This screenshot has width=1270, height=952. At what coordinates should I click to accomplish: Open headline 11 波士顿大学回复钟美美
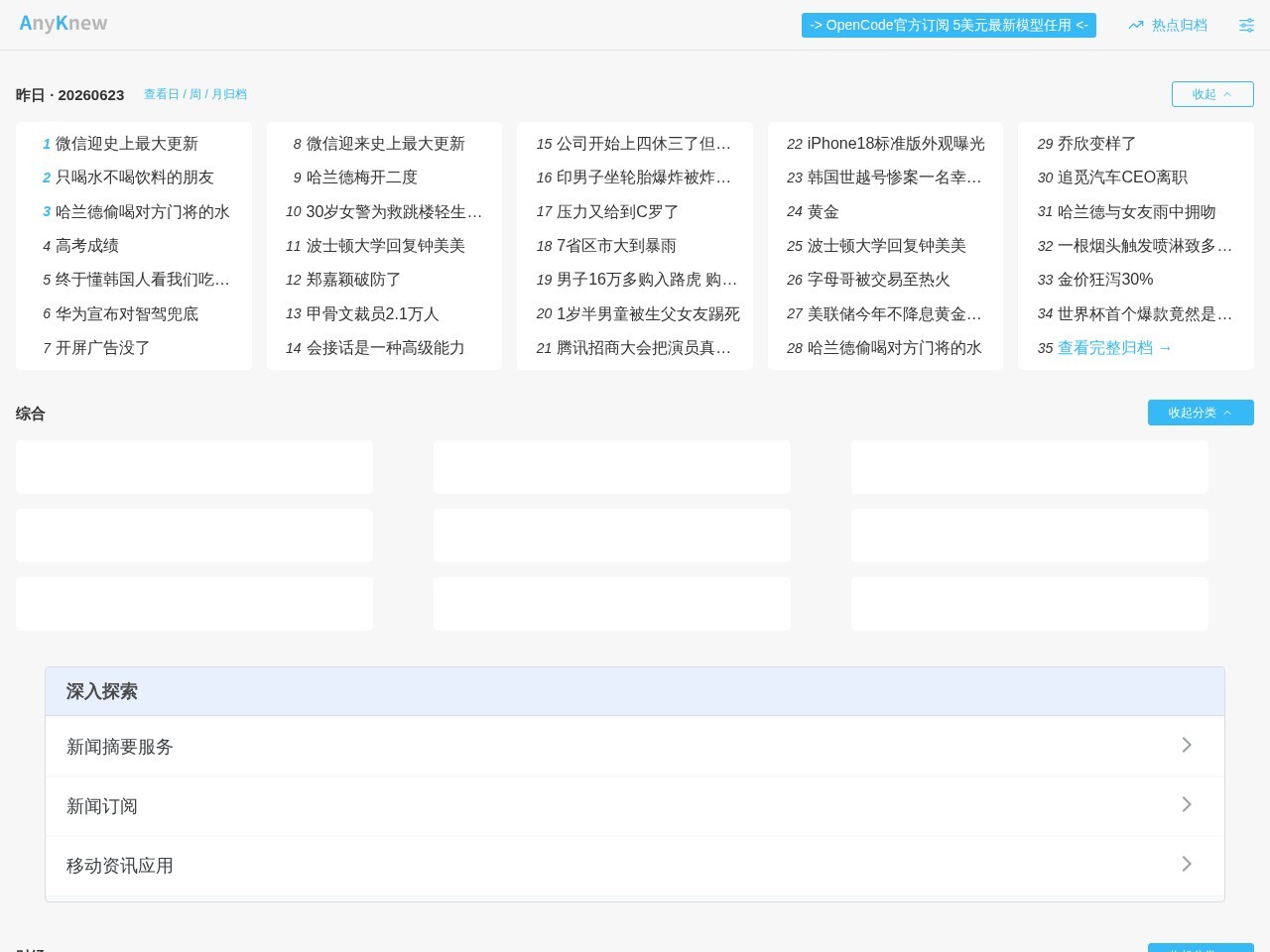tap(386, 246)
